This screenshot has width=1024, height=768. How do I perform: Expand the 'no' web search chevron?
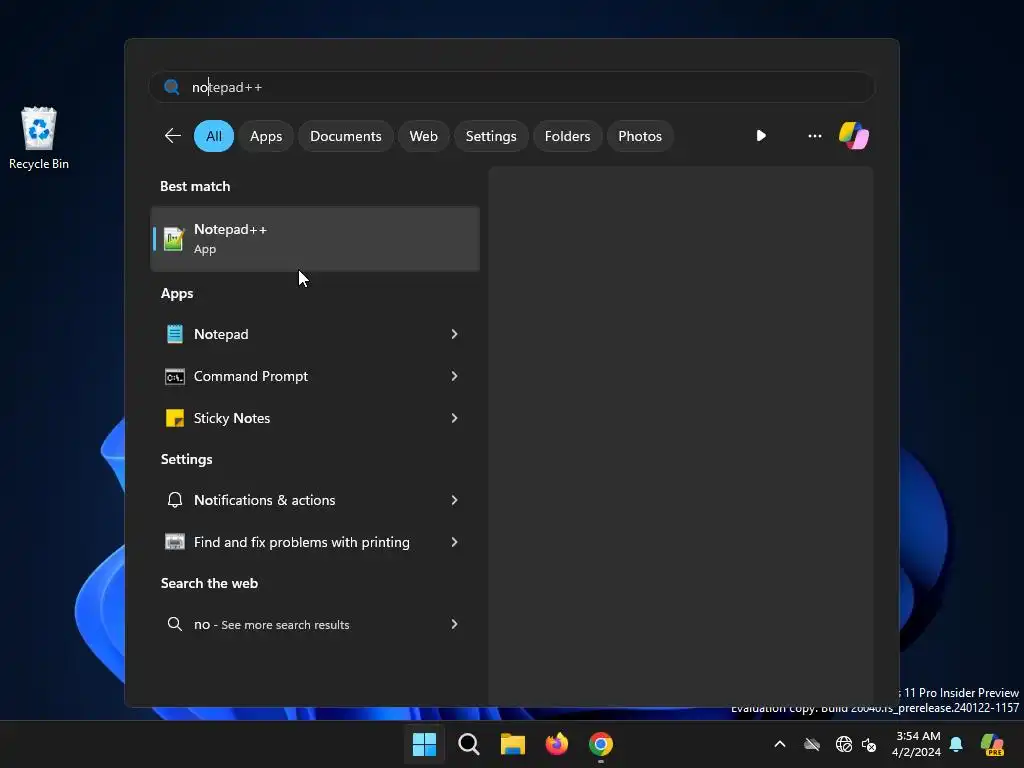click(455, 624)
